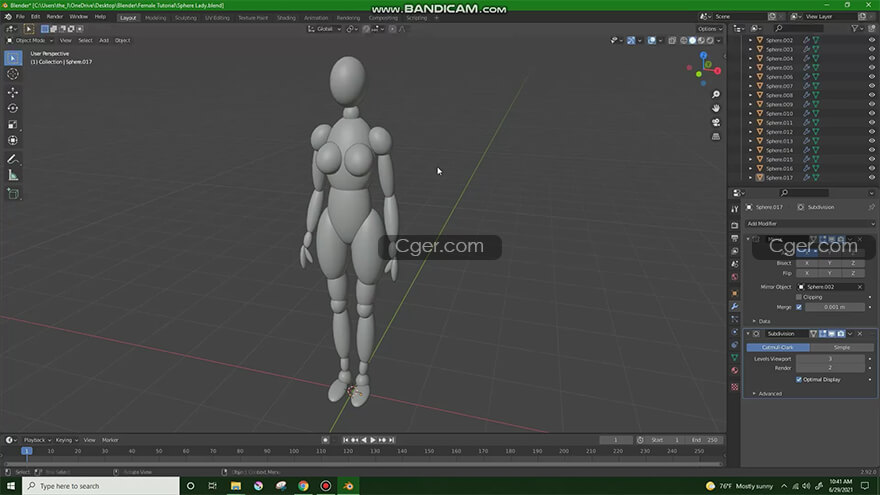880x495 pixels.
Task: Switch to wireframe viewport shading
Action: [684, 40]
